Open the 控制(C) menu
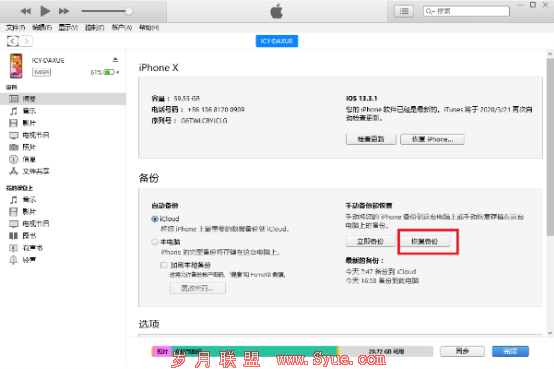This screenshot has width=554, height=369. coord(94,28)
